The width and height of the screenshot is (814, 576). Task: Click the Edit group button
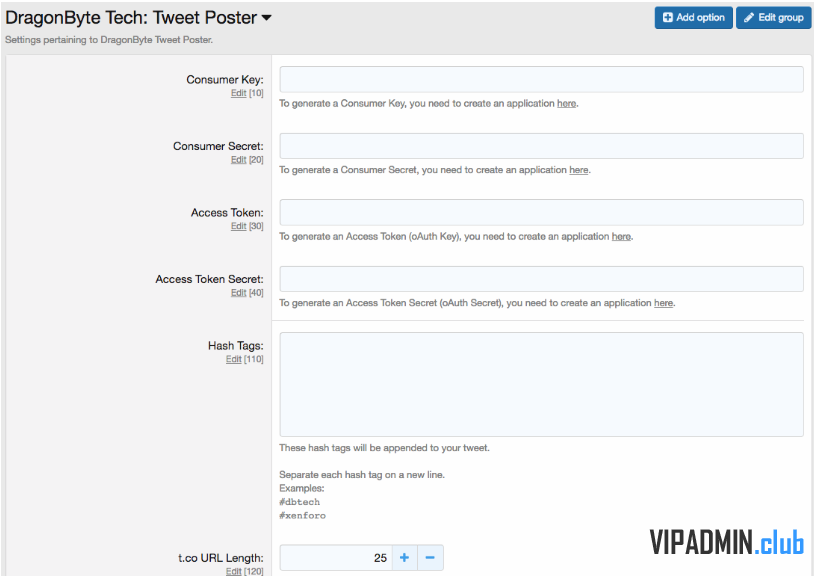click(x=774, y=18)
